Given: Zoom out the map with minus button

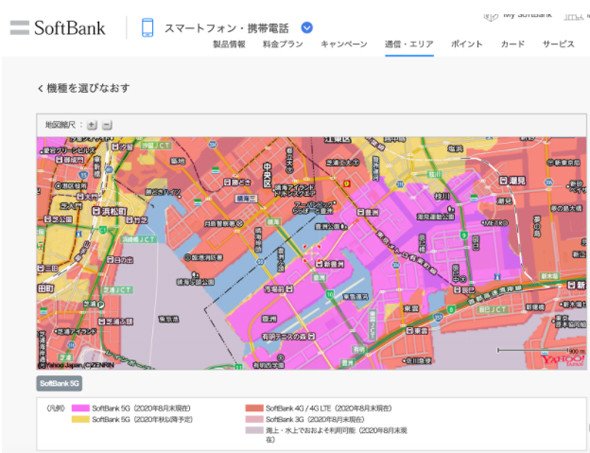Looking at the screenshot, I should 107,125.
